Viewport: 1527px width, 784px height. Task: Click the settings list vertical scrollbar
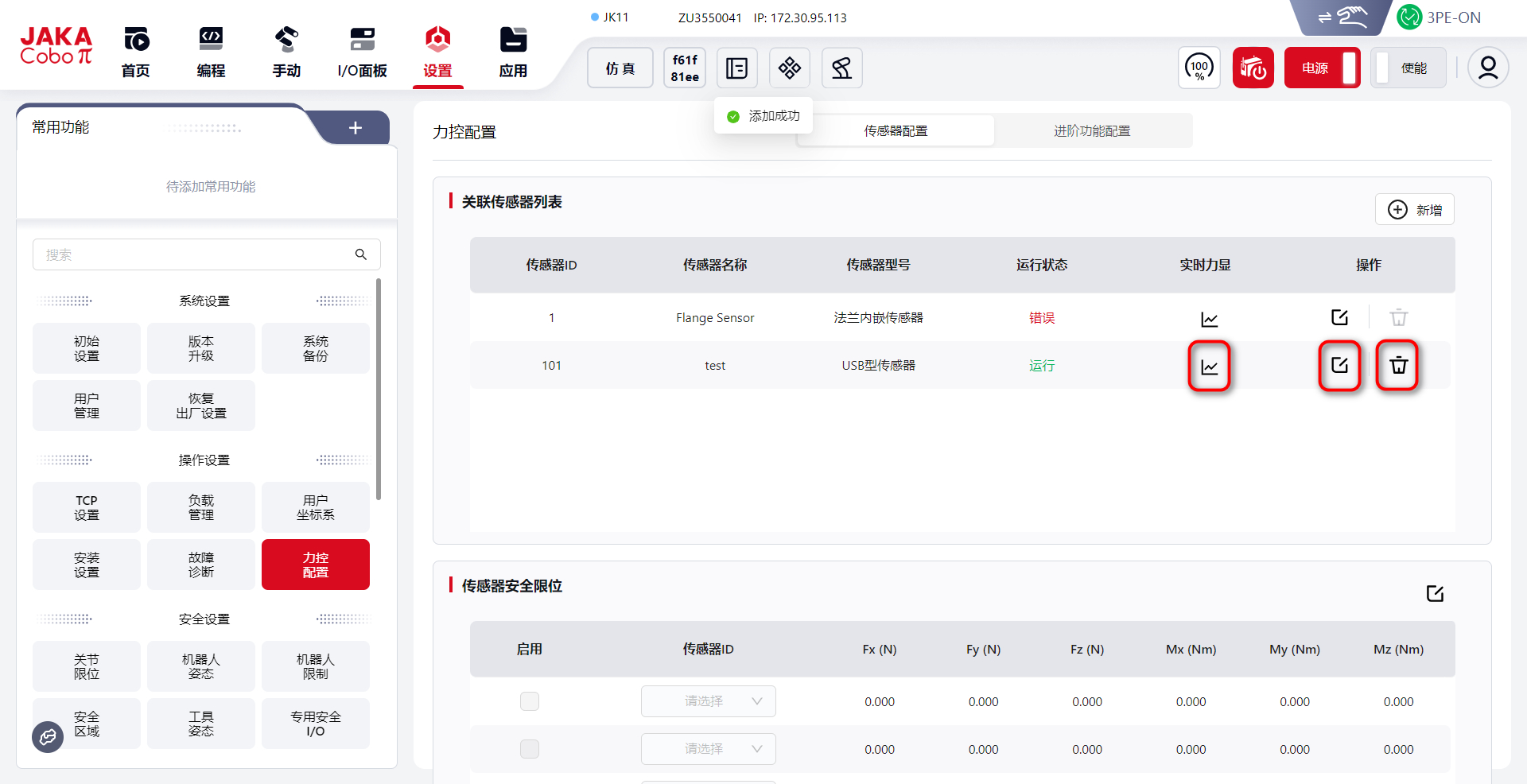coord(379,390)
